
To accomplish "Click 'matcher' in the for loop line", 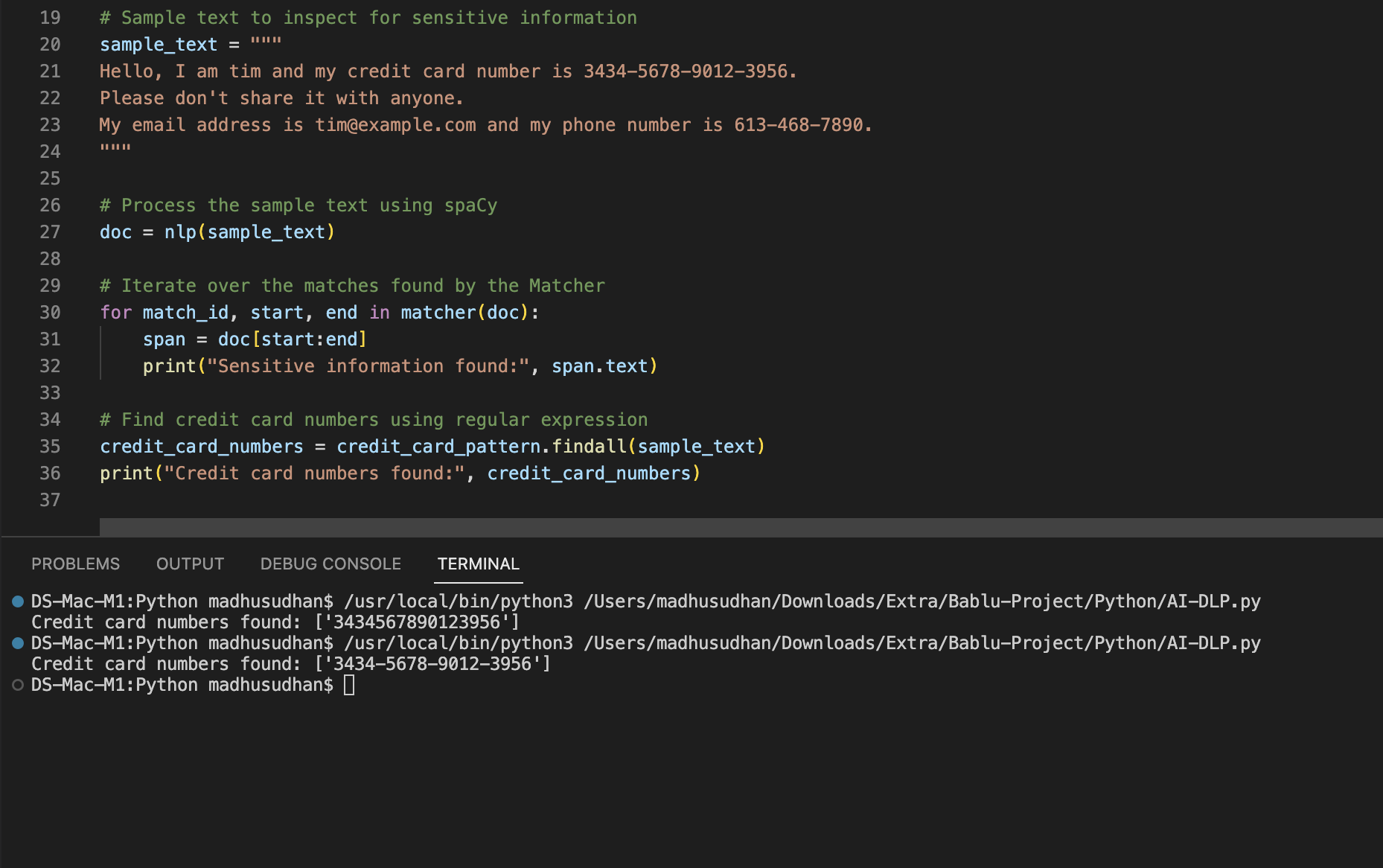I will pyautogui.click(x=438, y=313).
